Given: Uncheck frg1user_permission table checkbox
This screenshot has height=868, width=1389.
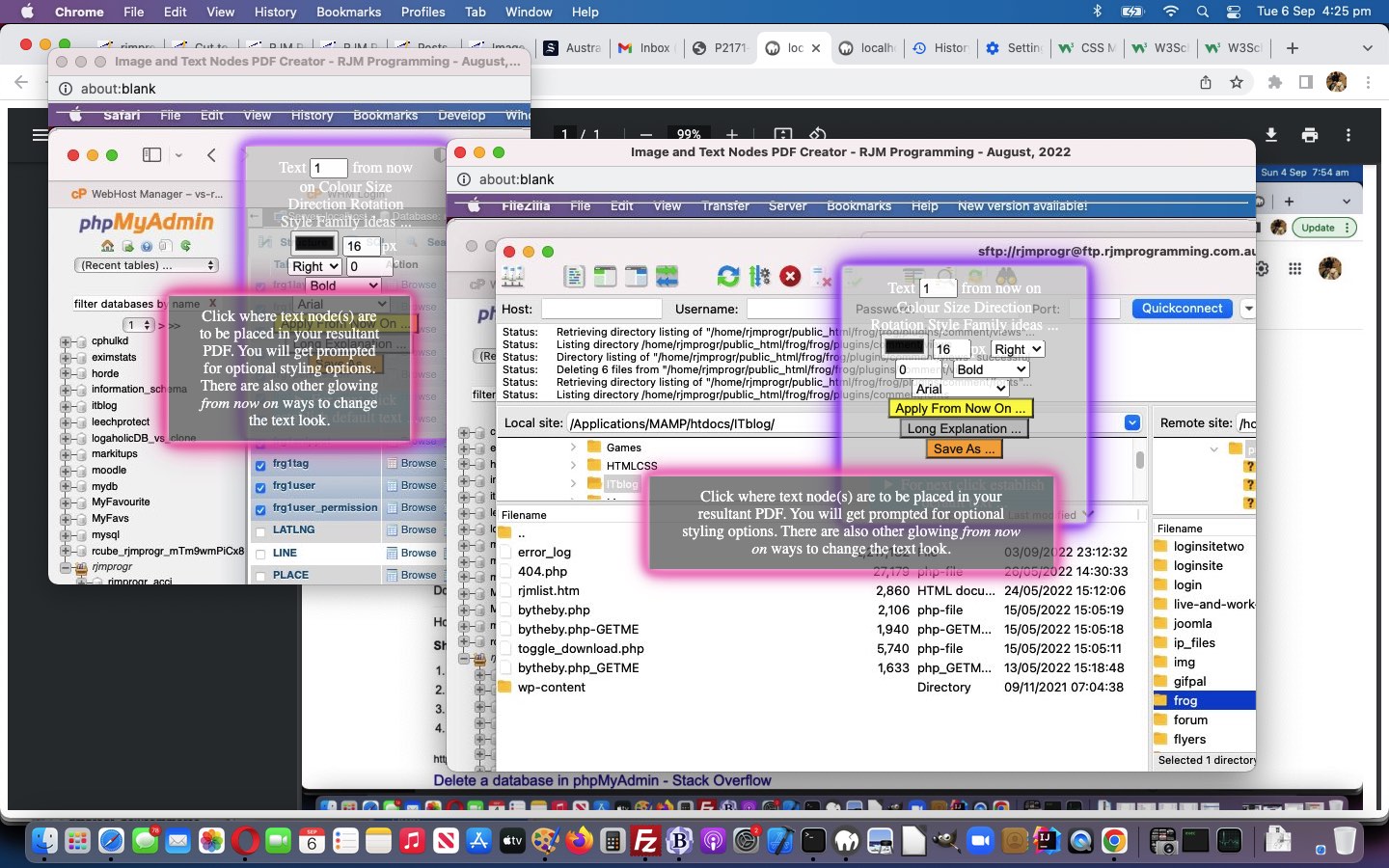Looking at the screenshot, I should pyautogui.click(x=260, y=509).
